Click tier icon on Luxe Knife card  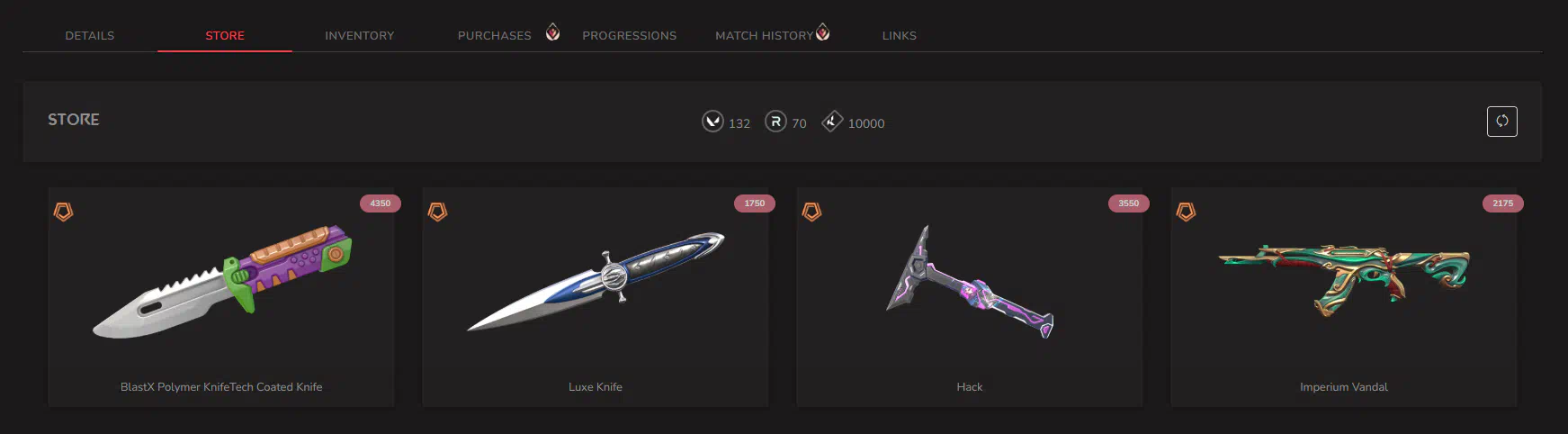(437, 212)
